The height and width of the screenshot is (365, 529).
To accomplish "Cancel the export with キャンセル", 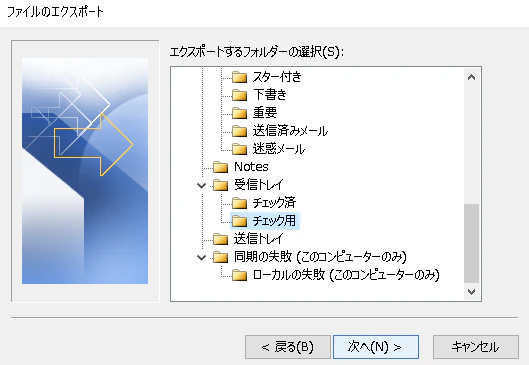I will [476, 347].
